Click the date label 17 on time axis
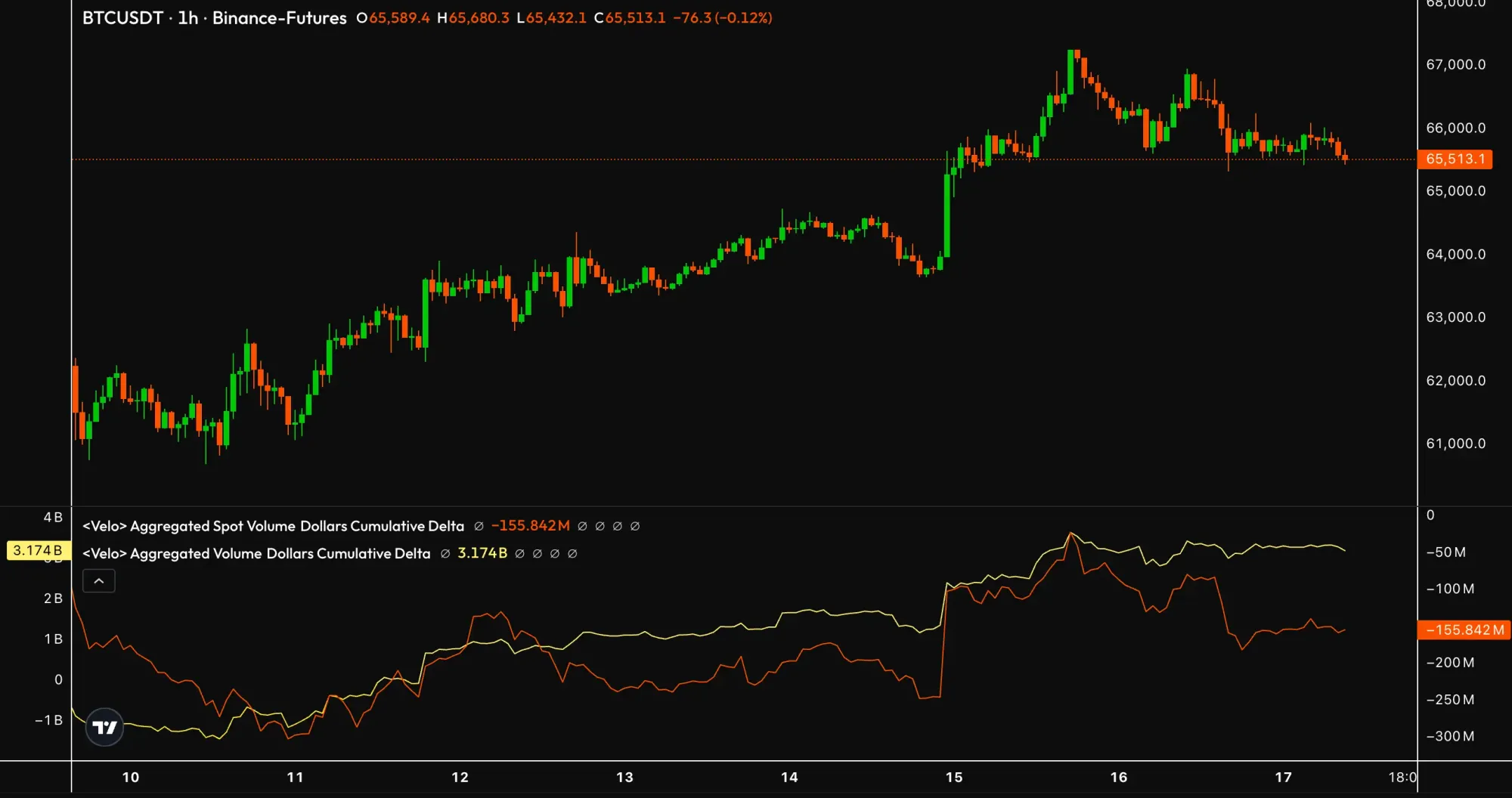The width and height of the screenshot is (1512, 798). (x=1284, y=777)
